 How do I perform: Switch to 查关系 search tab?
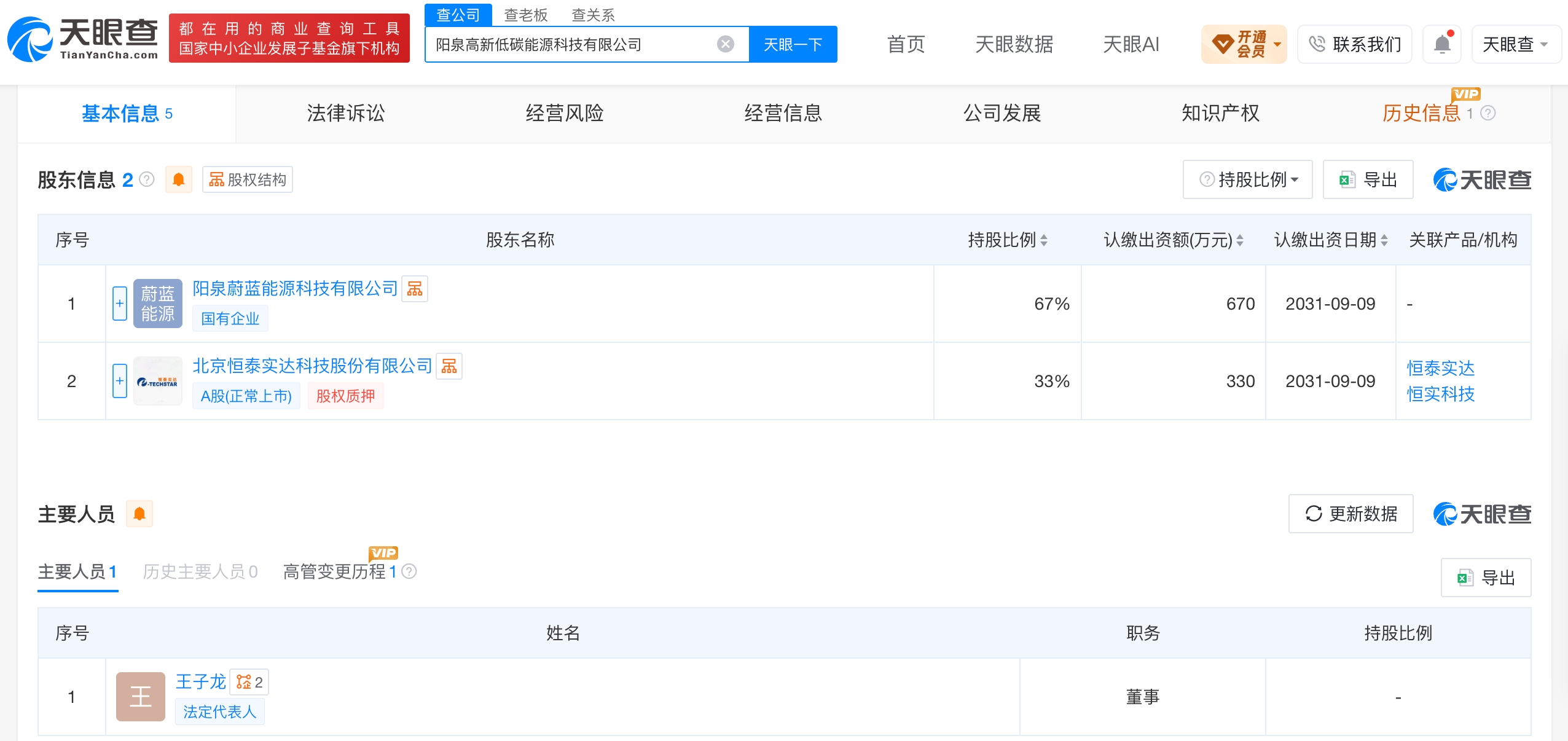pos(594,15)
